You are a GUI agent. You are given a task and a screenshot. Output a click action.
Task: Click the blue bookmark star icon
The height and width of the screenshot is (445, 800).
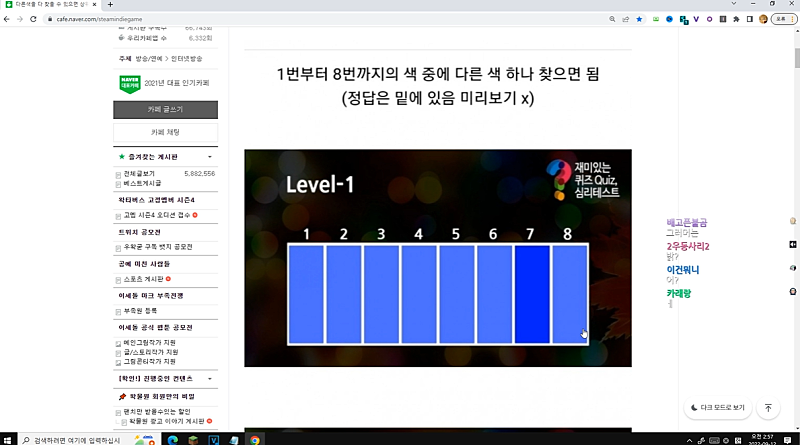(x=639, y=19)
